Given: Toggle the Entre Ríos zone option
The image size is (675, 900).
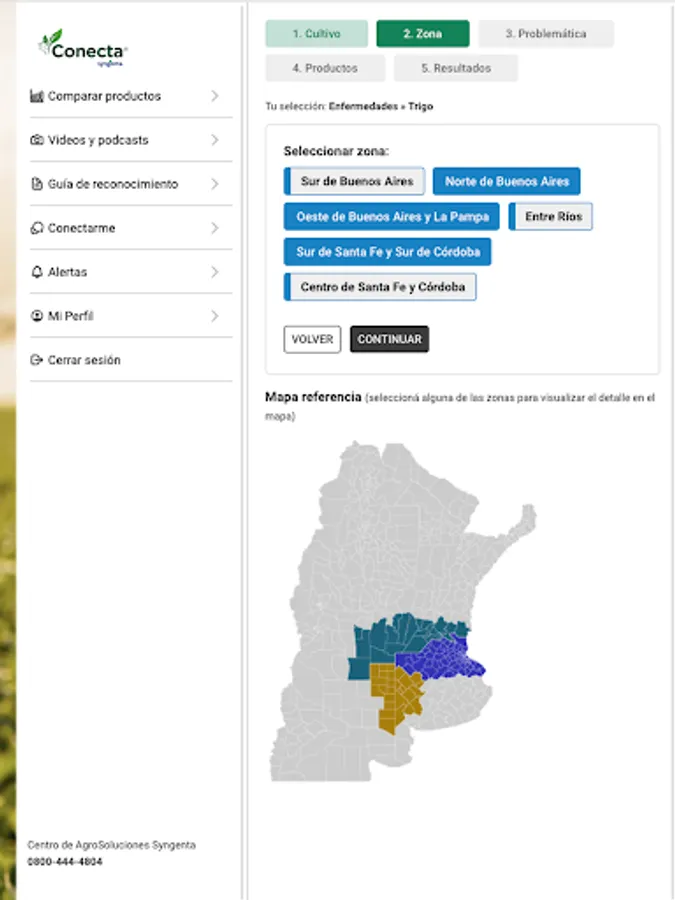Looking at the screenshot, I should click(550, 216).
